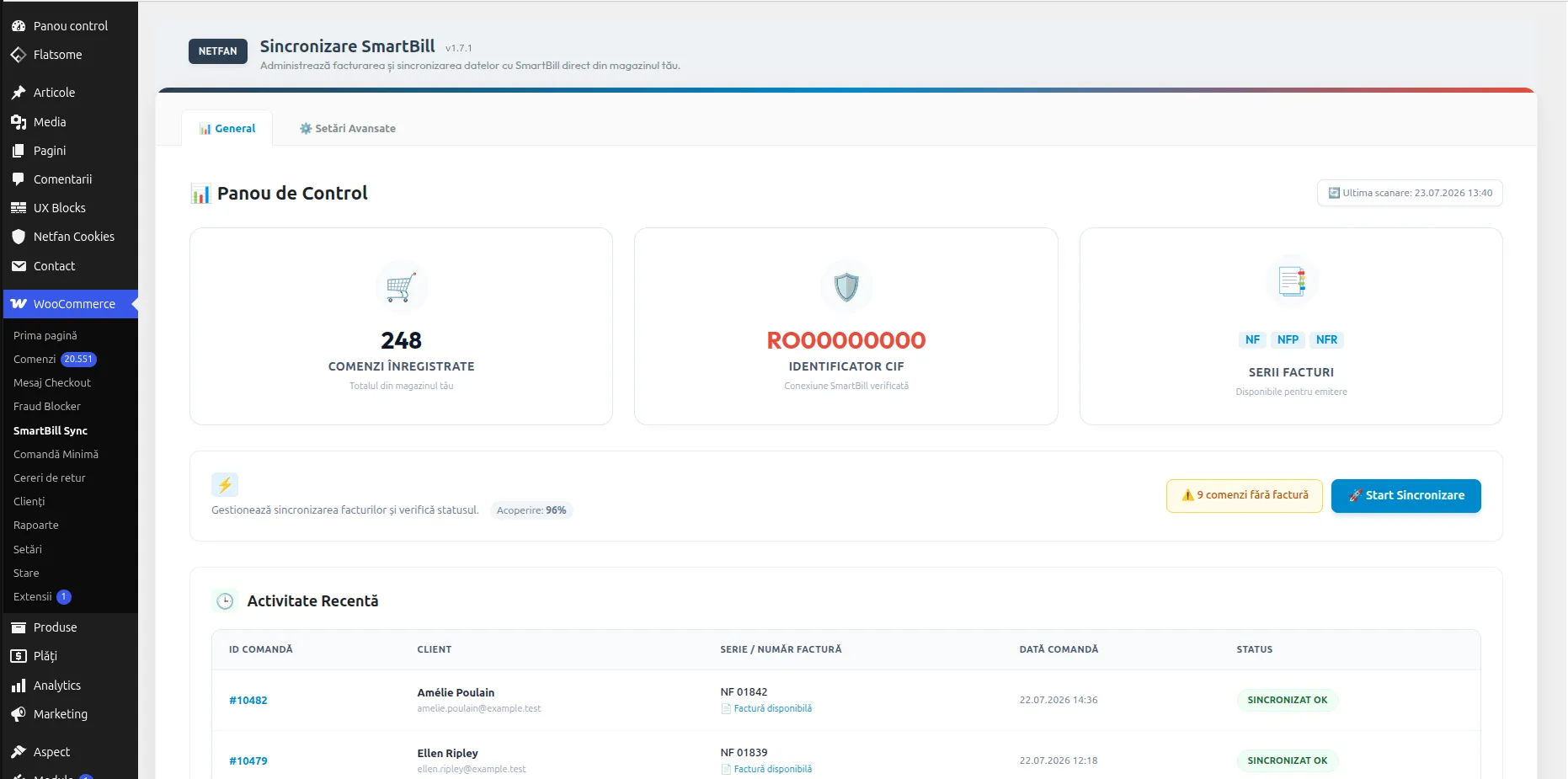Click the Media library icon

click(x=19, y=122)
